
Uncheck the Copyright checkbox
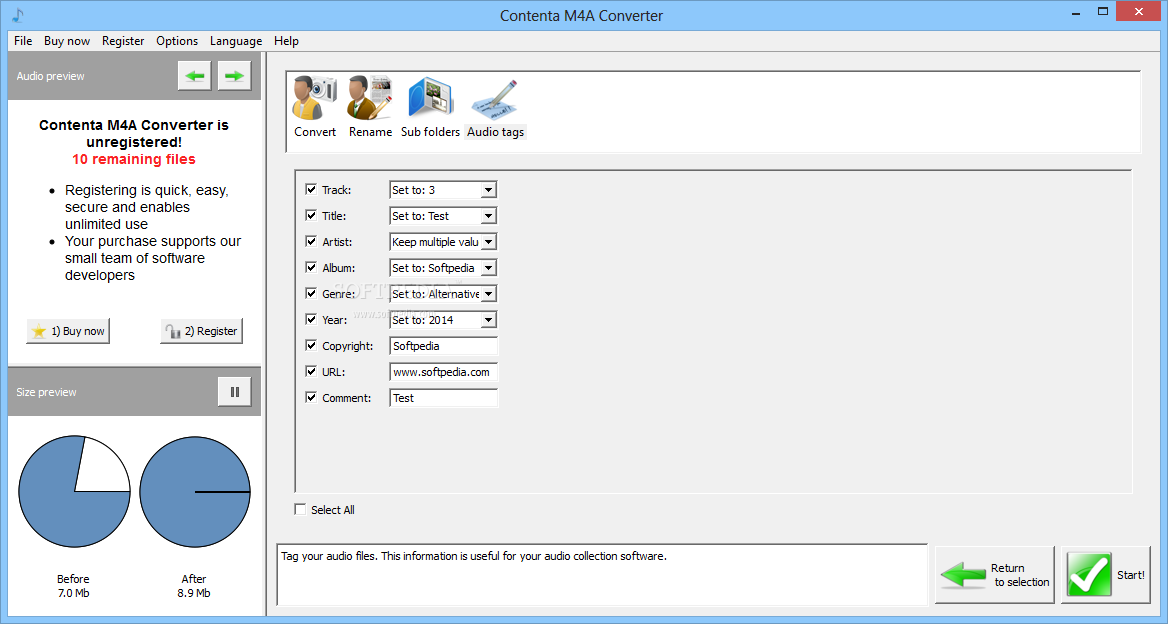(x=311, y=346)
